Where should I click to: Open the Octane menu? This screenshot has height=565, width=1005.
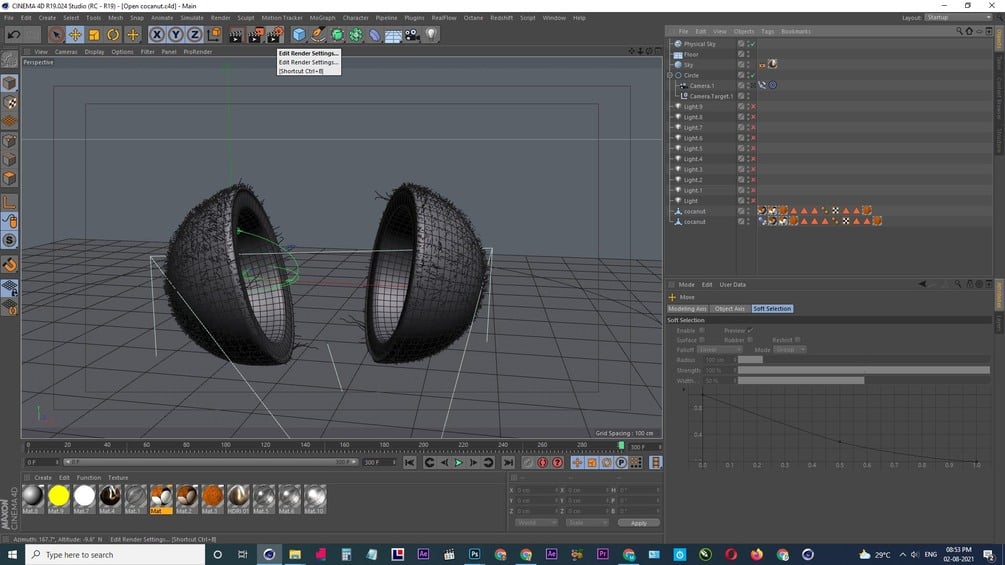click(473, 18)
